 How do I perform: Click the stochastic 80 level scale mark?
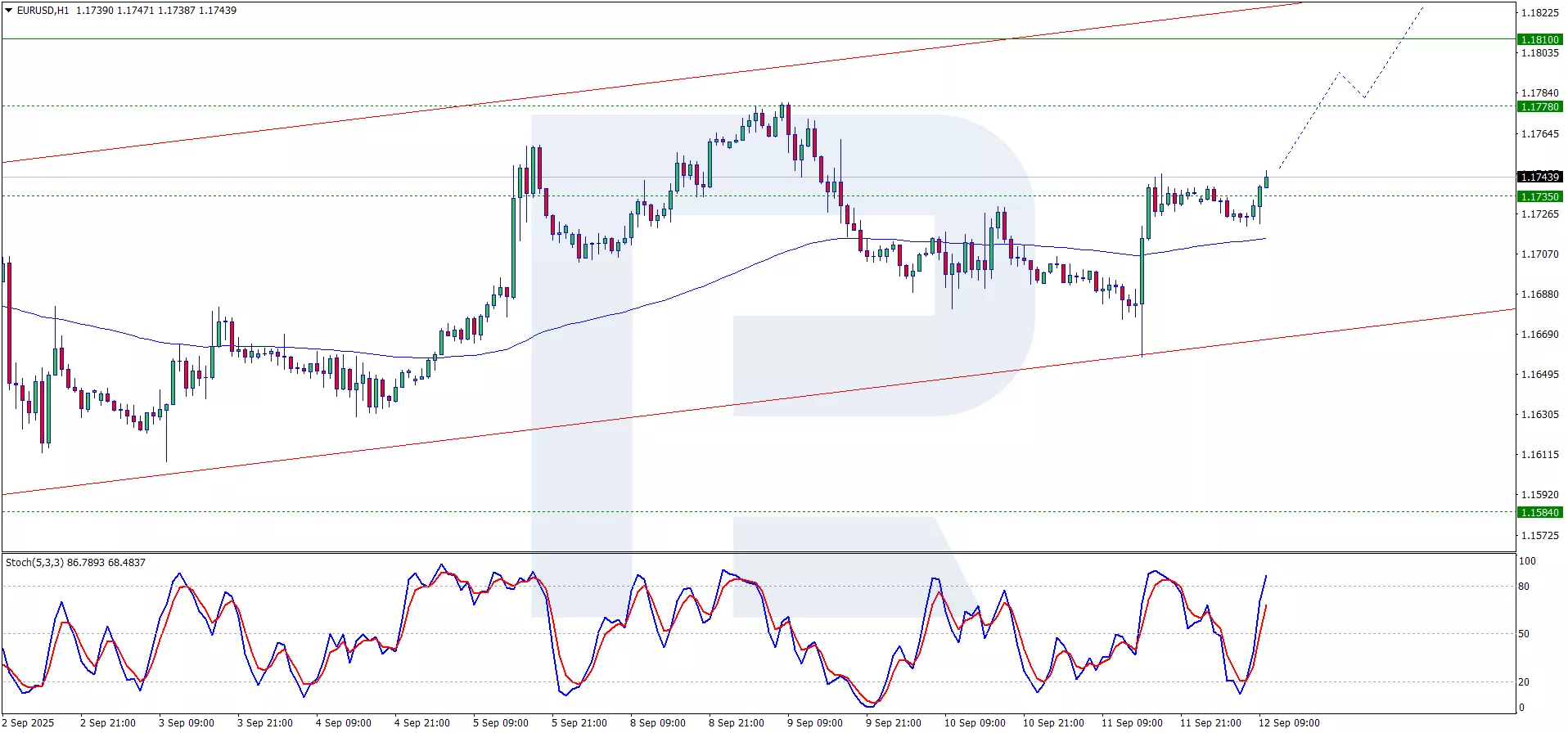pos(1524,586)
